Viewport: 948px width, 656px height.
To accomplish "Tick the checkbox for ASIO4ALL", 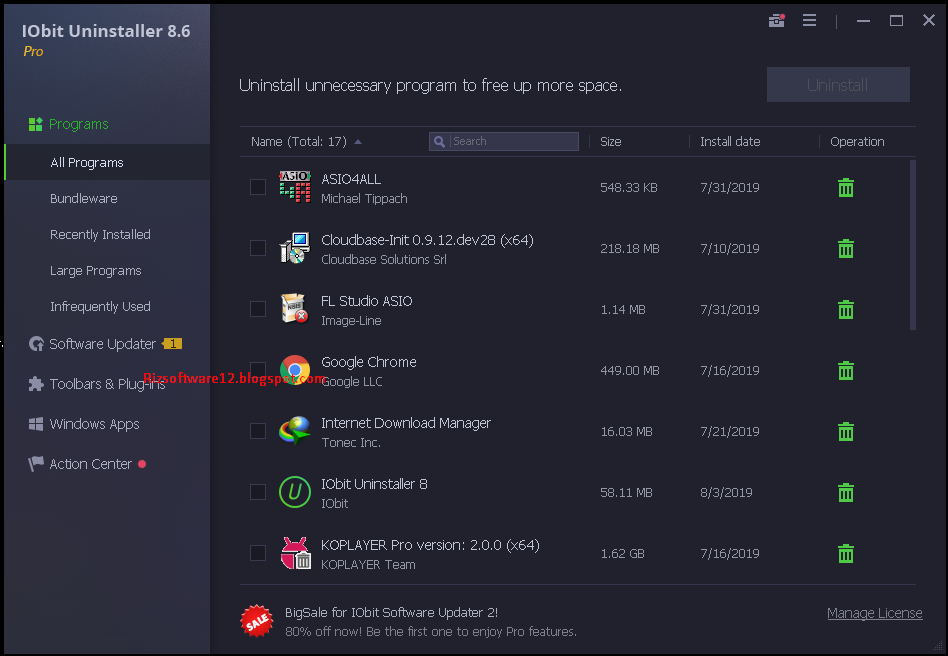I will [258, 187].
